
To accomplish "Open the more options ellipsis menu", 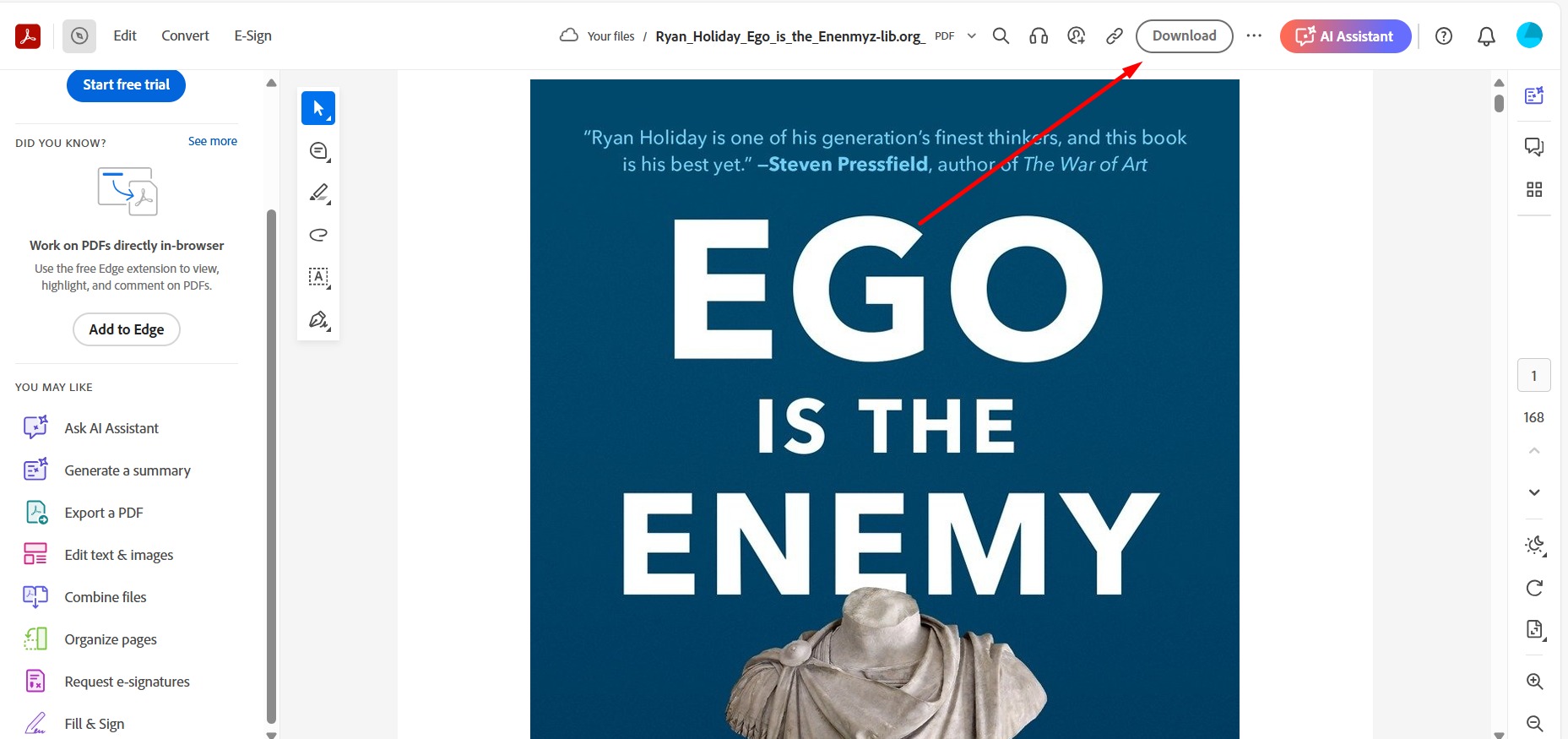I will (1254, 35).
